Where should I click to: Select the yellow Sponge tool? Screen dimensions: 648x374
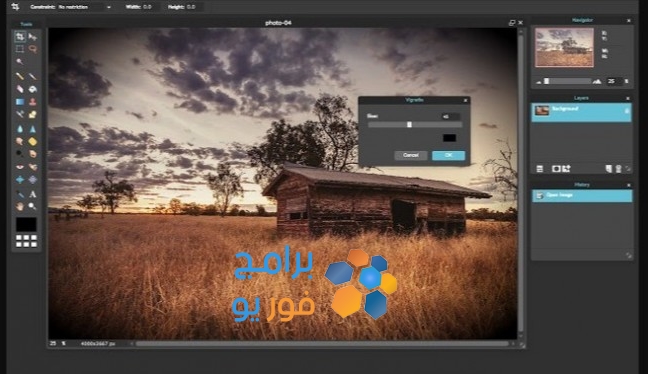[33, 142]
